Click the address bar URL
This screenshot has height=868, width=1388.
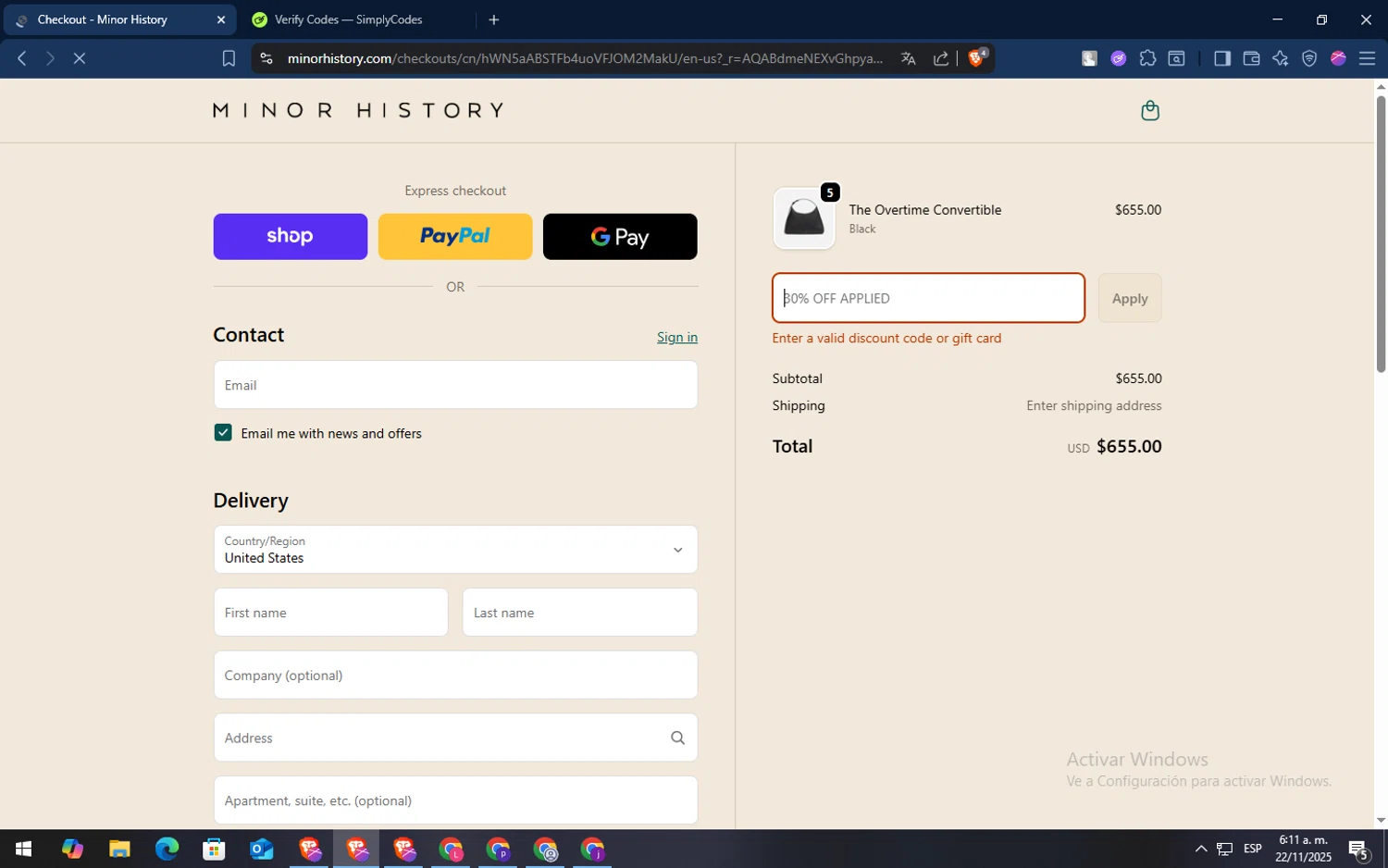coord(585,58)
